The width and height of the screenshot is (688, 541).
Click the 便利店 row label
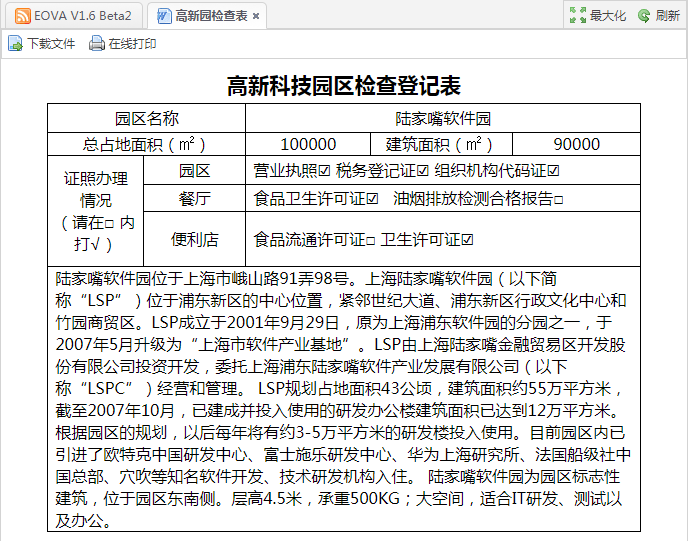194,240
